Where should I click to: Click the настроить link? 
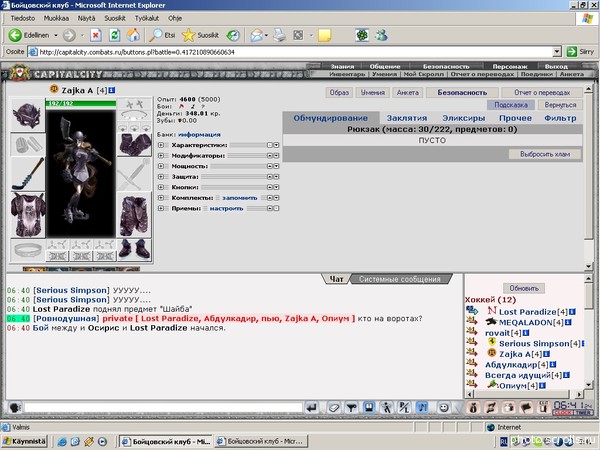point(226,209)
